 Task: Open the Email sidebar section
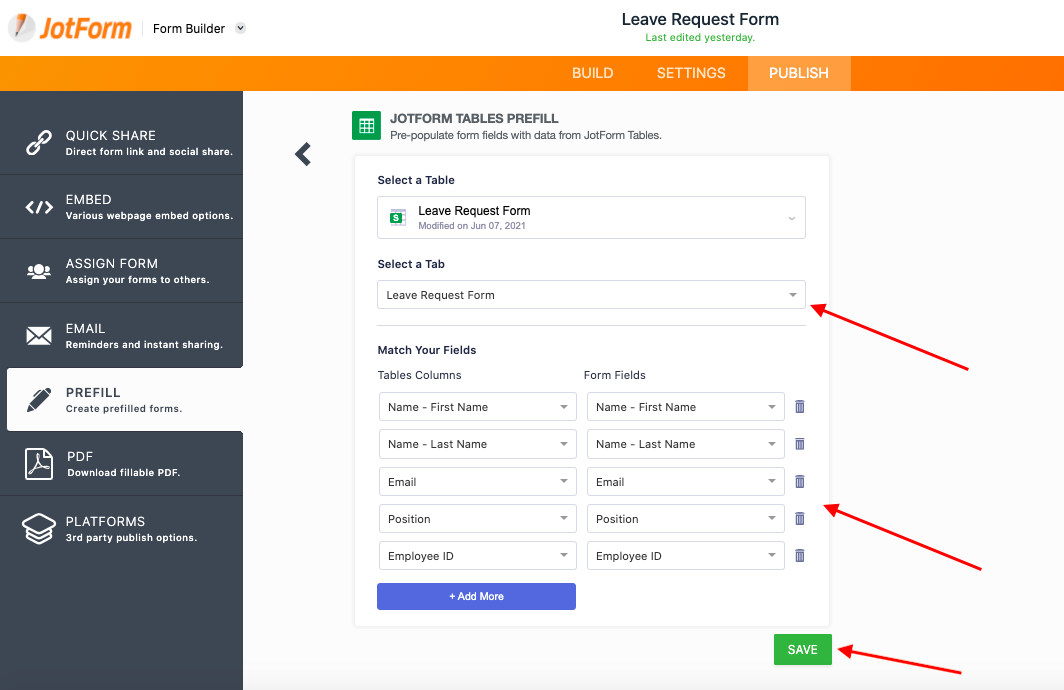click(x=121, y=335)
